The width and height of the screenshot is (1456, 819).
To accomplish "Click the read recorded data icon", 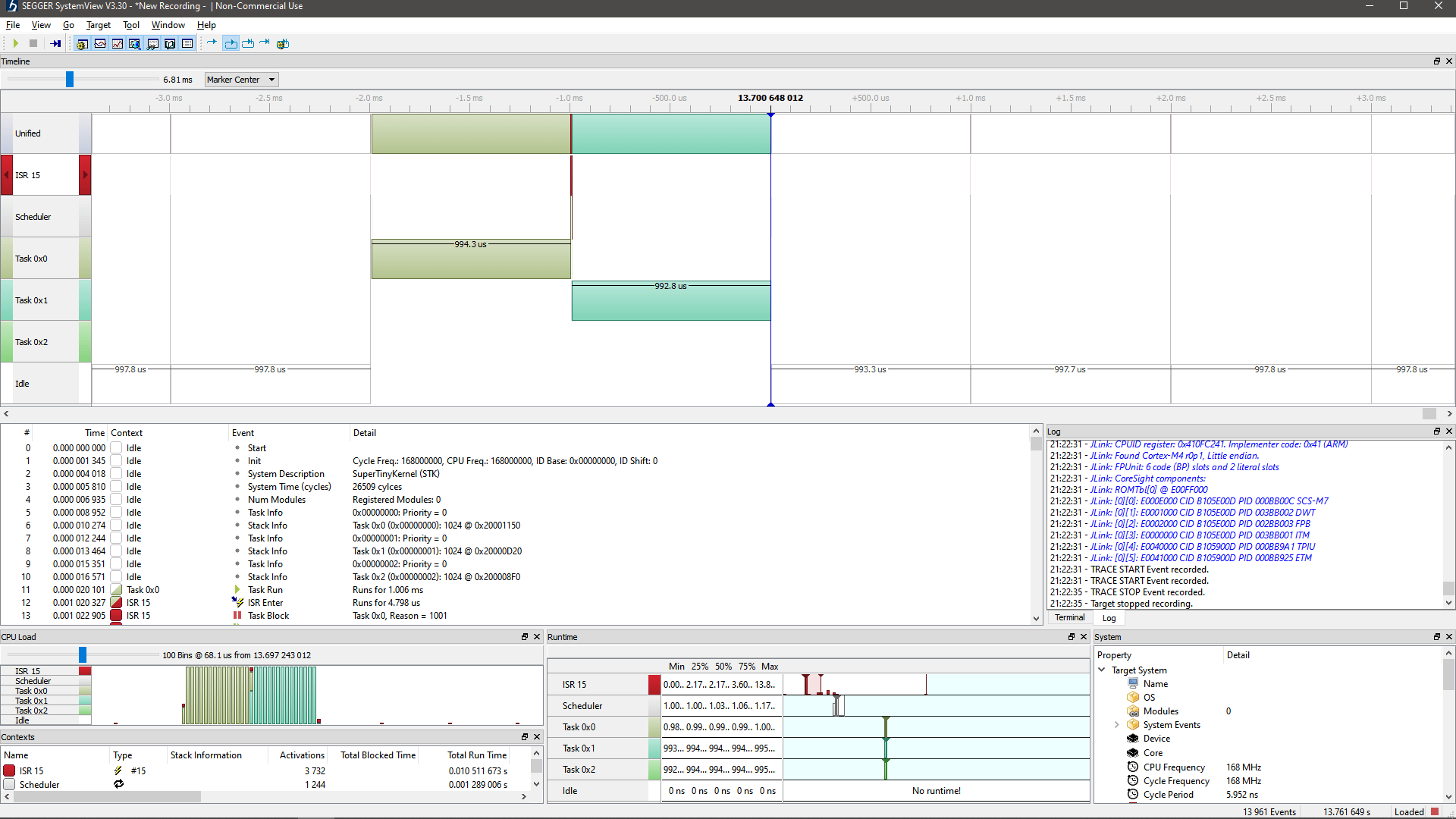I will click(x=55, y=43).
